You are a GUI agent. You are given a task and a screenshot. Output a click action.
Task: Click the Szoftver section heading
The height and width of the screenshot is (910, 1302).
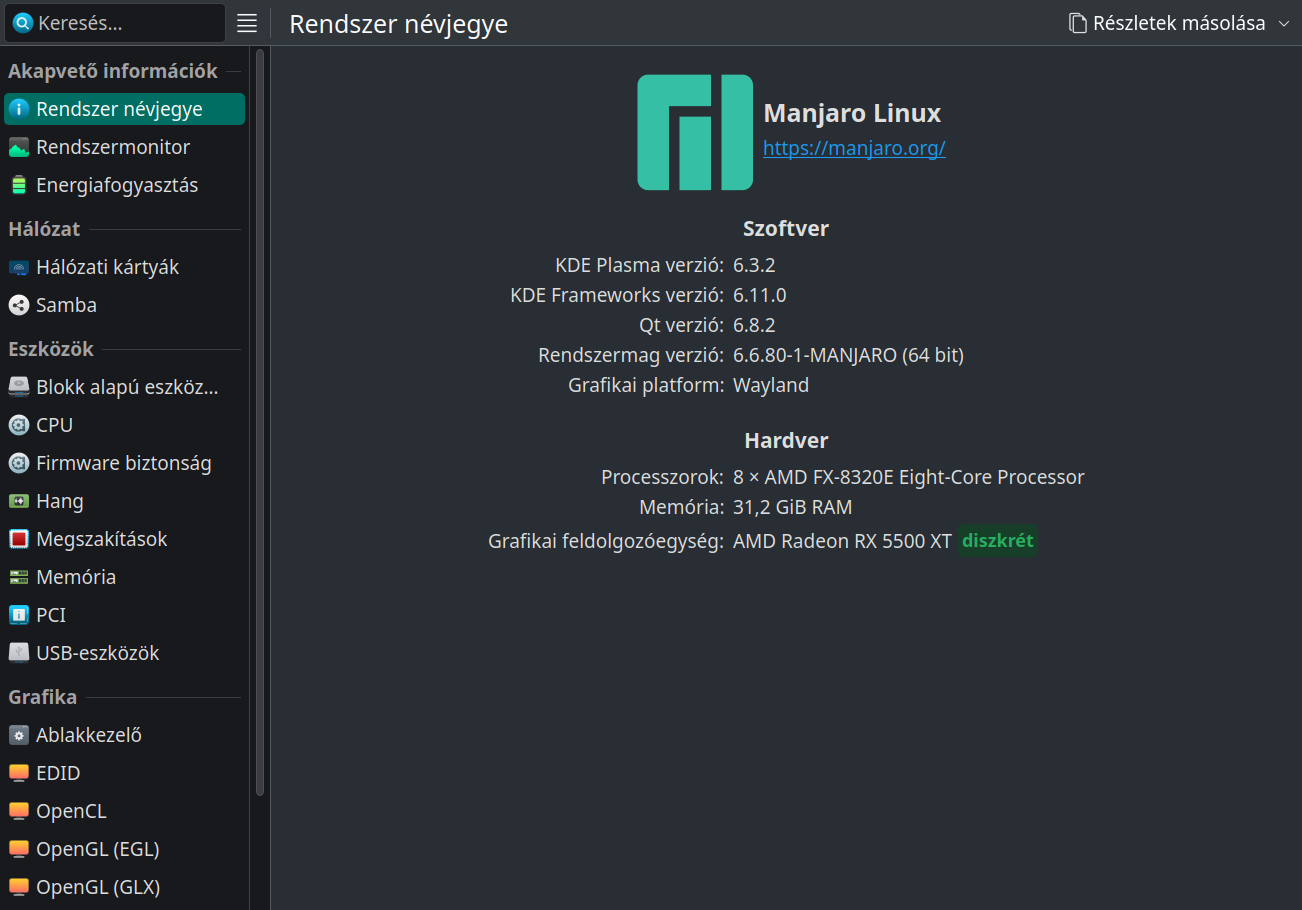coord(786,228)
